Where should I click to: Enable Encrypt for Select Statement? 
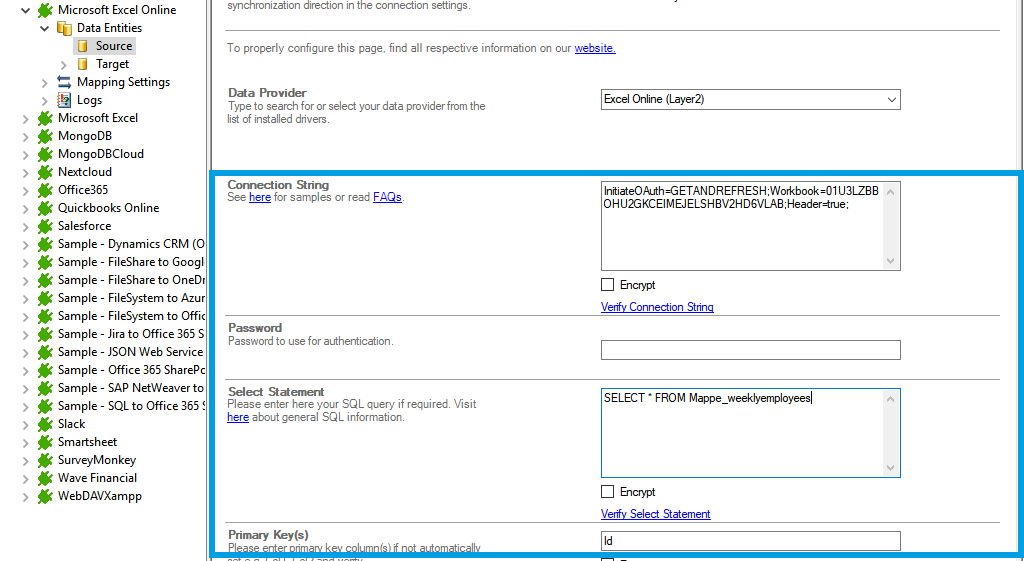tap(608, 492)
